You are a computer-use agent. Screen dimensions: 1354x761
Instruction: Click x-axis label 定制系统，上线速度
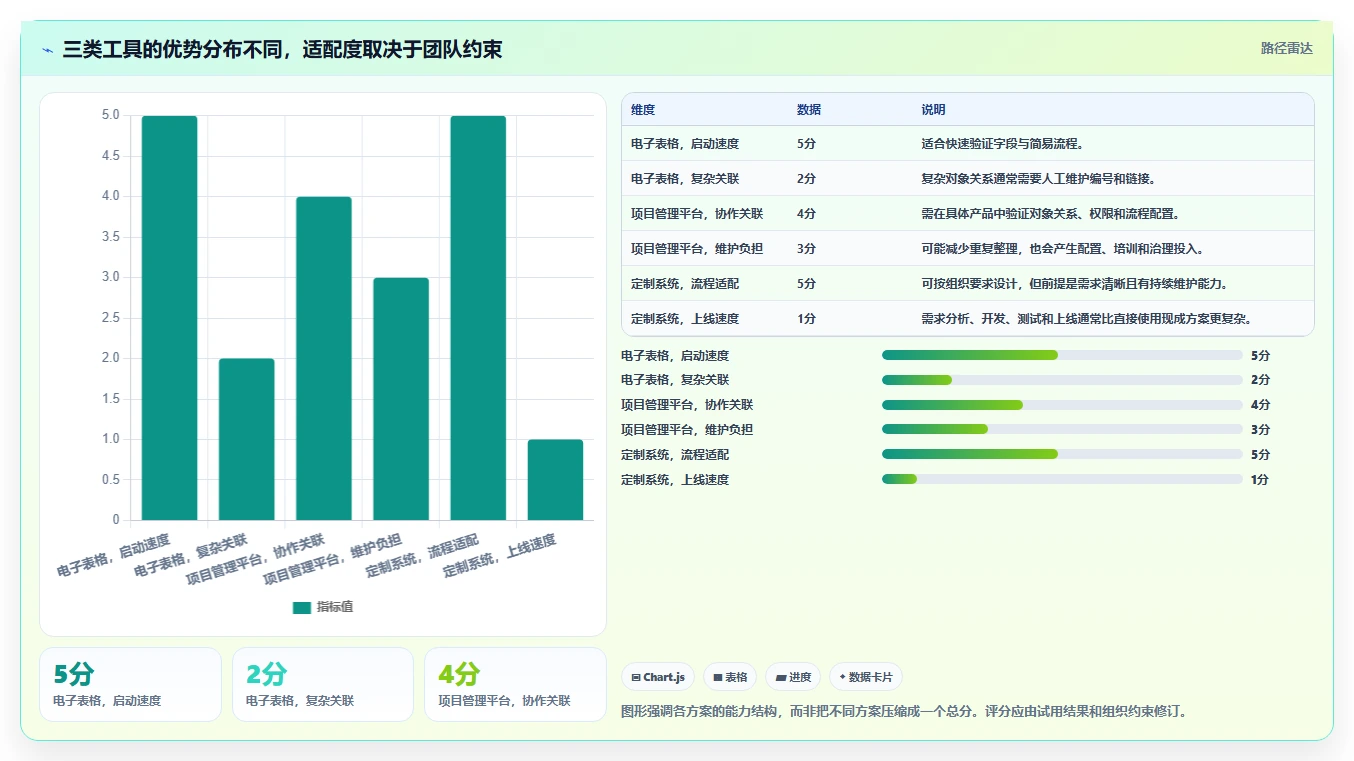tap(499, 556)
